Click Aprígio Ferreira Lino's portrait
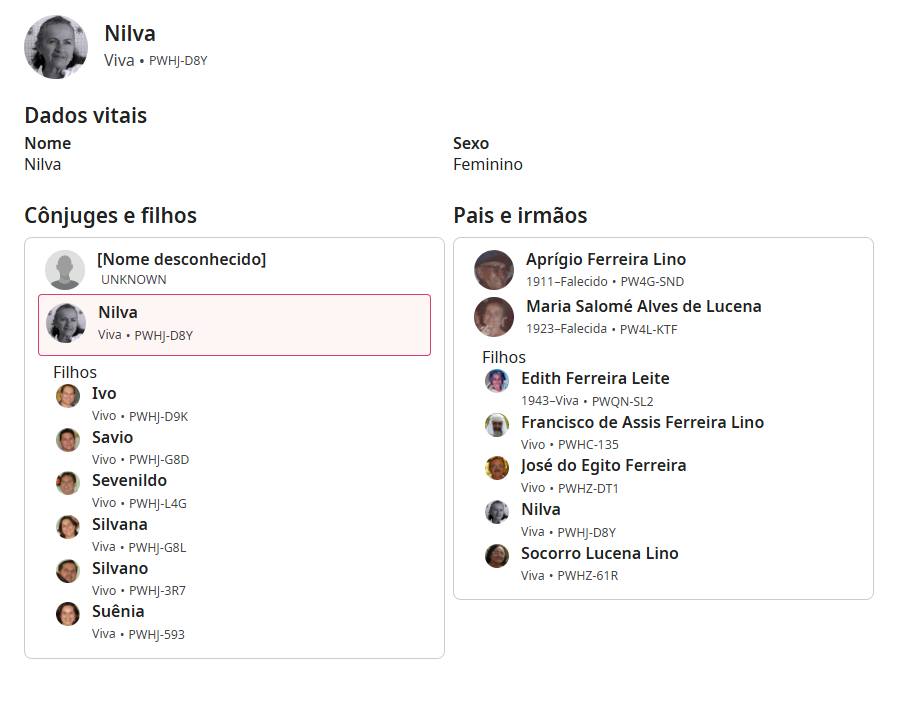 tap(494, 270)
